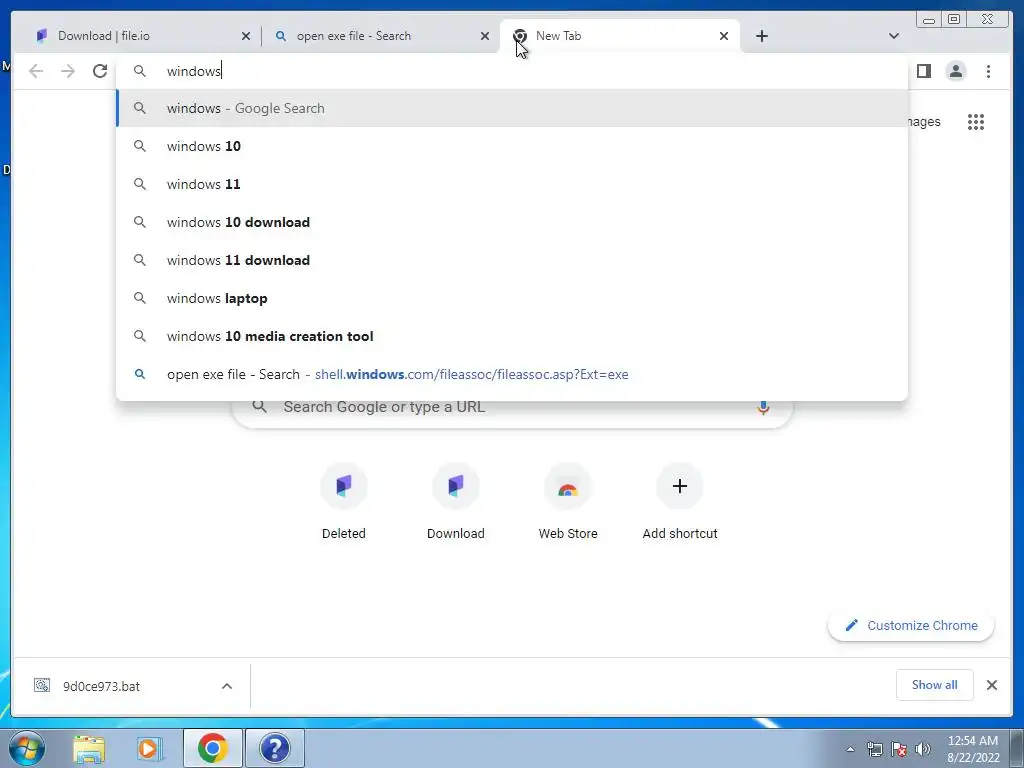Click the browser forward arrow

[68, 71]
